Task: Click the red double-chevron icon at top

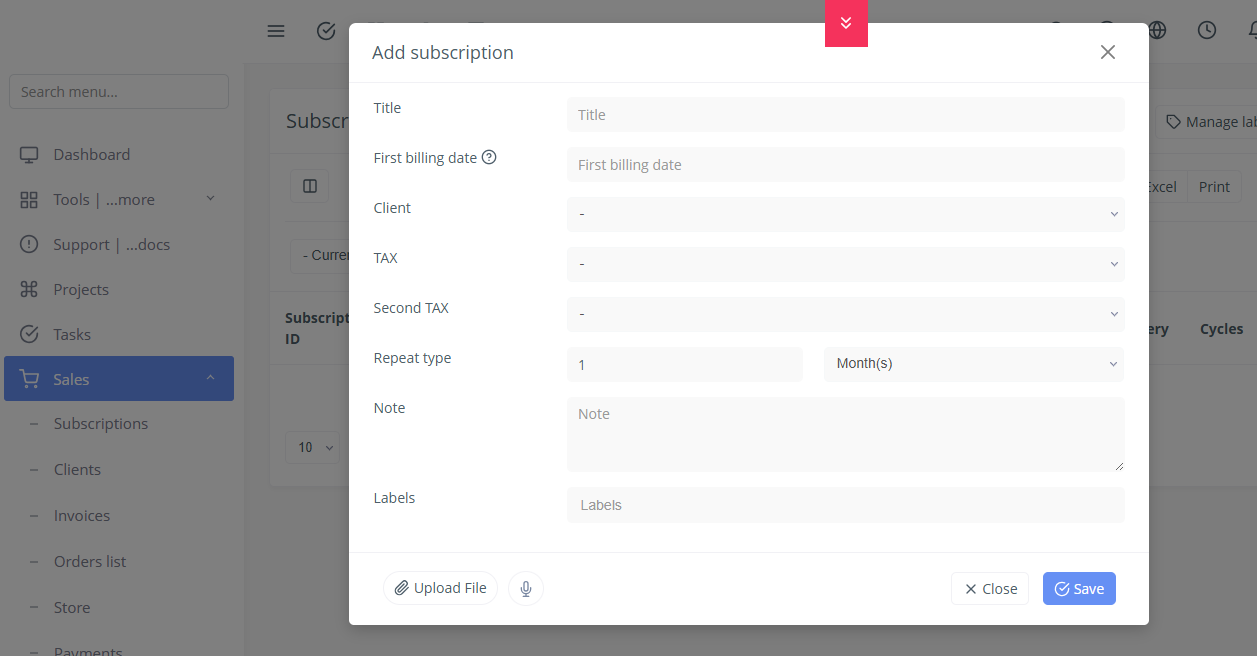Action: point(846,23)
